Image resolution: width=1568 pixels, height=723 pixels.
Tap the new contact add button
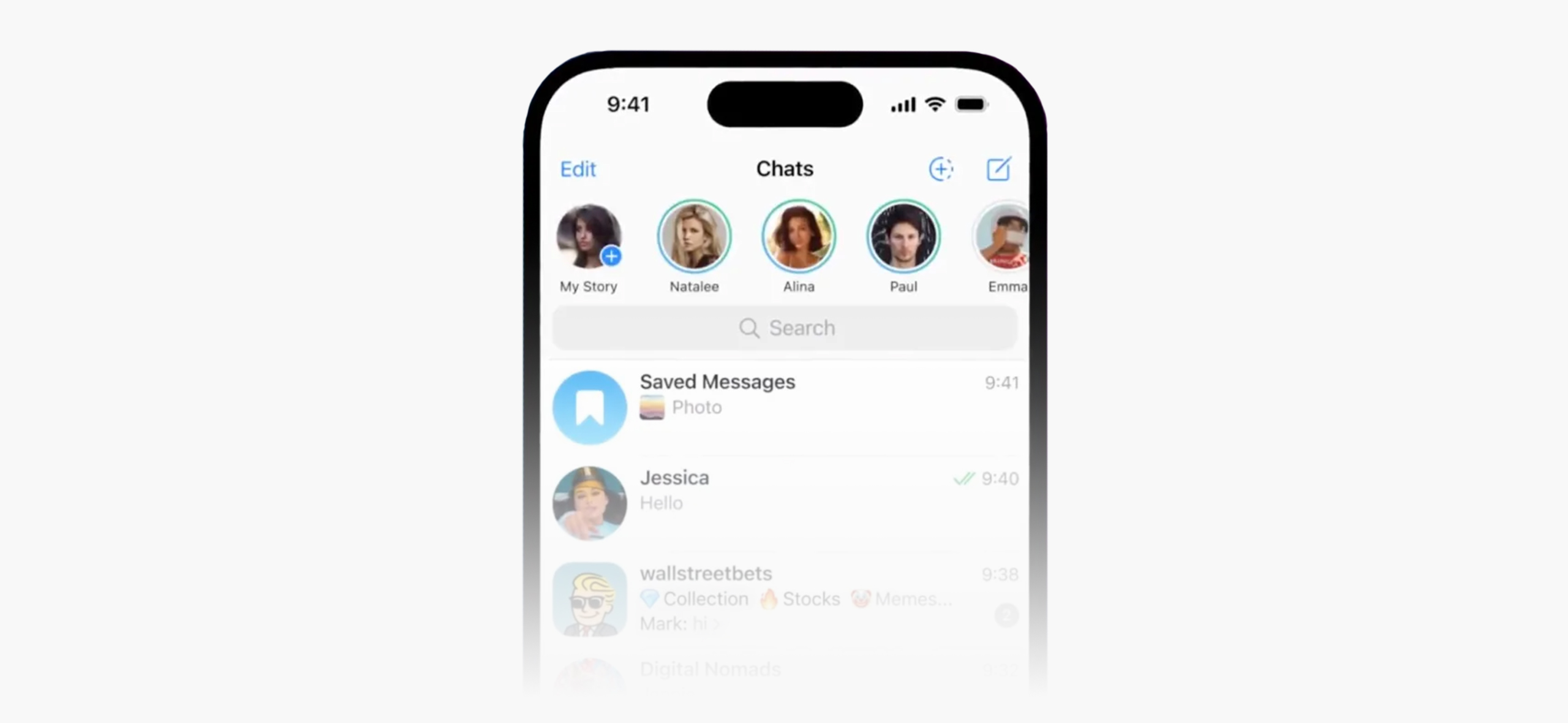pyautogui.click(x=939, y=168)
